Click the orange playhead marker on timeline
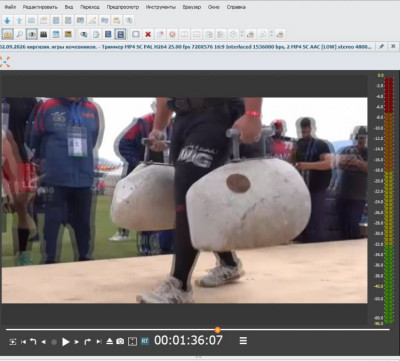 pos(217,330)
